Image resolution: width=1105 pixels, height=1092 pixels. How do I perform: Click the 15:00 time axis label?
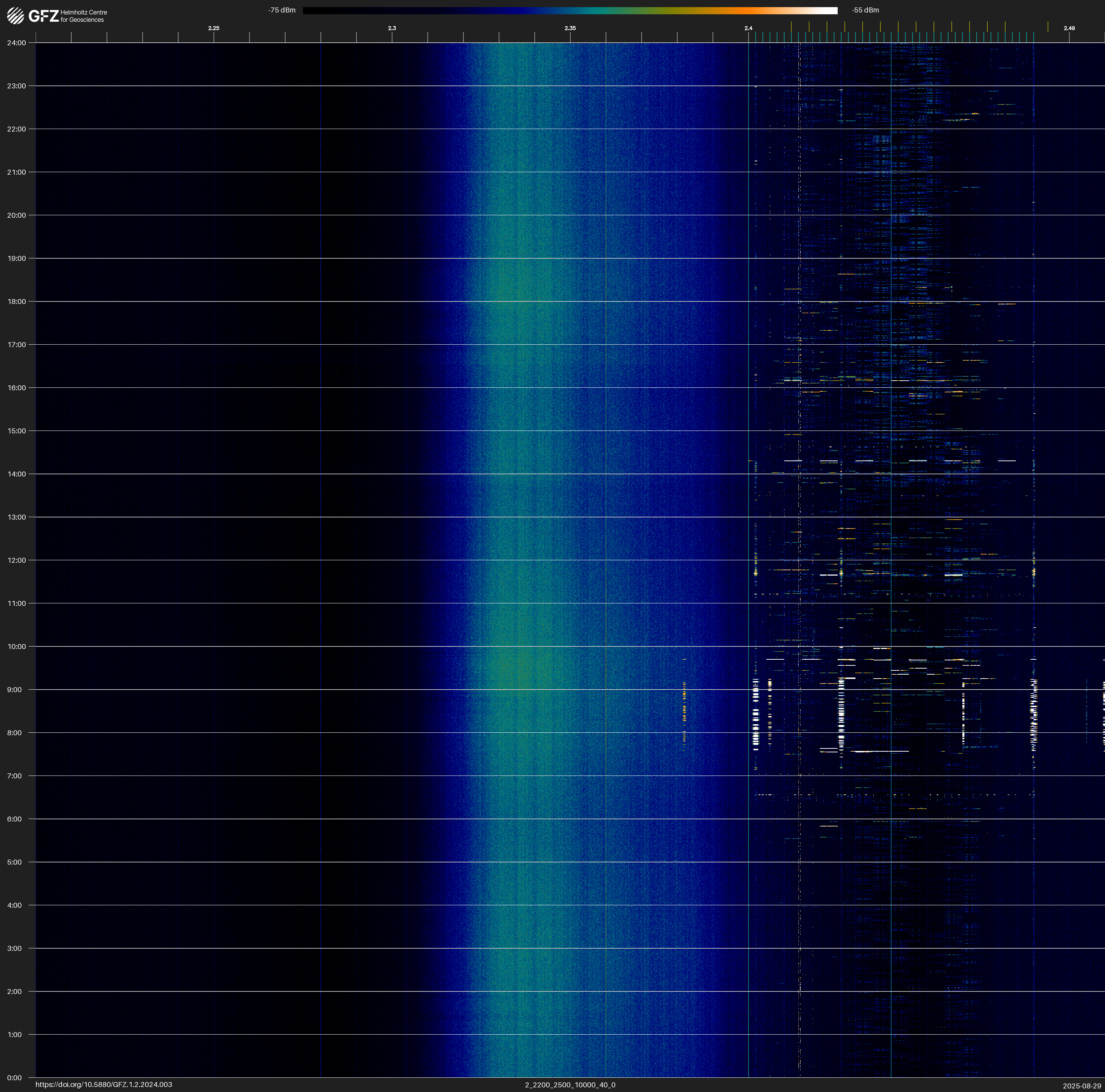17,431
